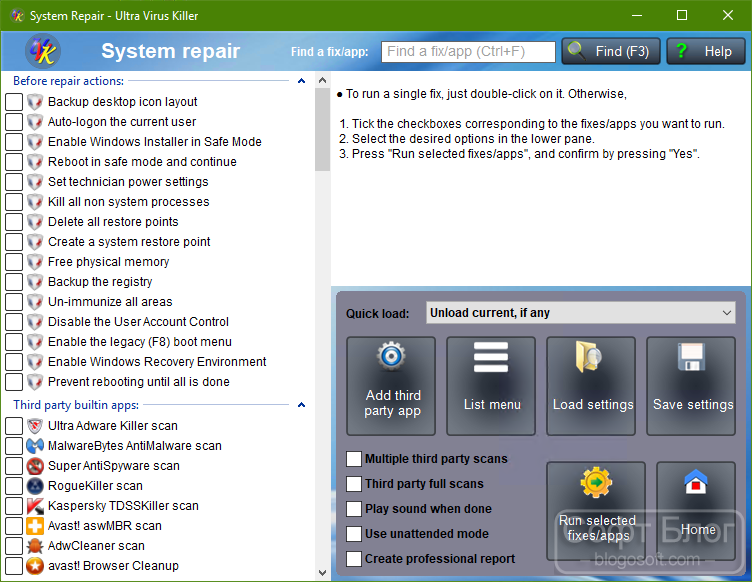Tick Backup desktop icon layout checkbox

(x=14, y=102)
